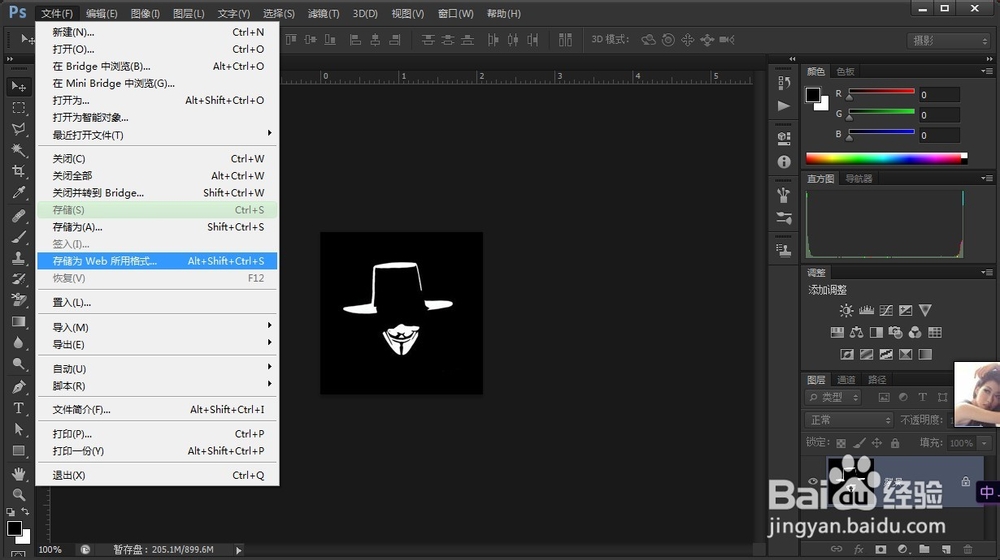Toggle lock transparent pixels
The width and height of the screenshot is (1000, 560).
coord(841,443)
